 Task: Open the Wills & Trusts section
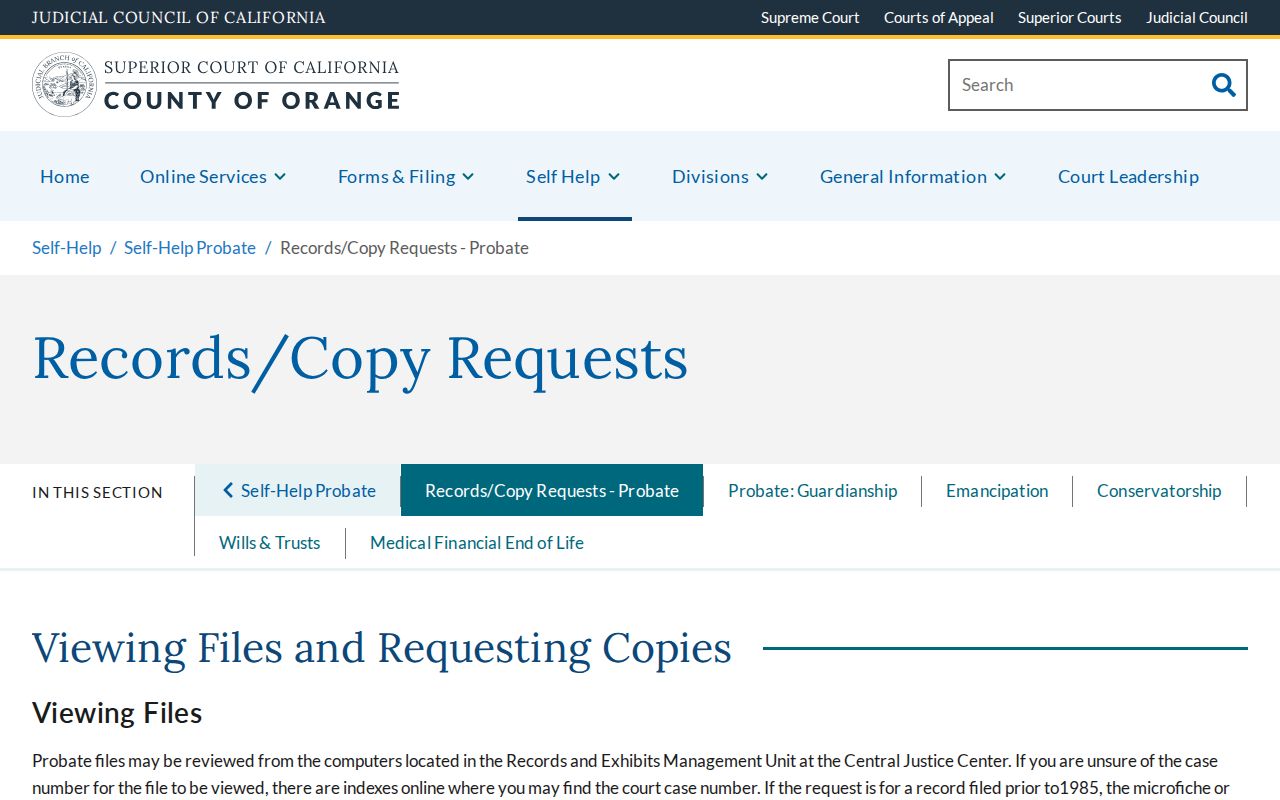click(x=270, y=542)
